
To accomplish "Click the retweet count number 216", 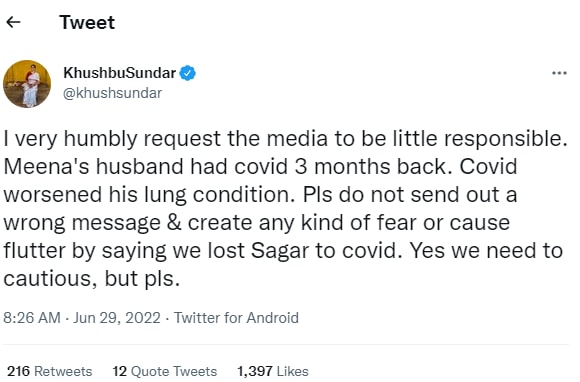I will tap(18, 371).
